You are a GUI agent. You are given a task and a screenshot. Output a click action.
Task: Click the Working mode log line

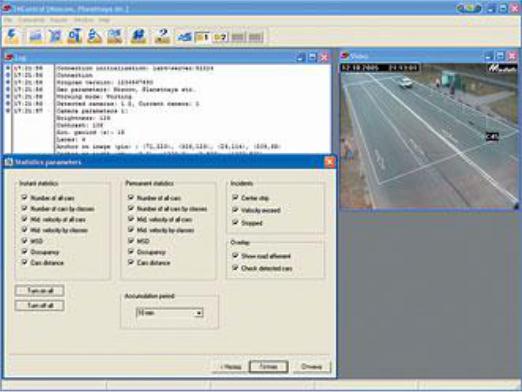tap(94, 97)
